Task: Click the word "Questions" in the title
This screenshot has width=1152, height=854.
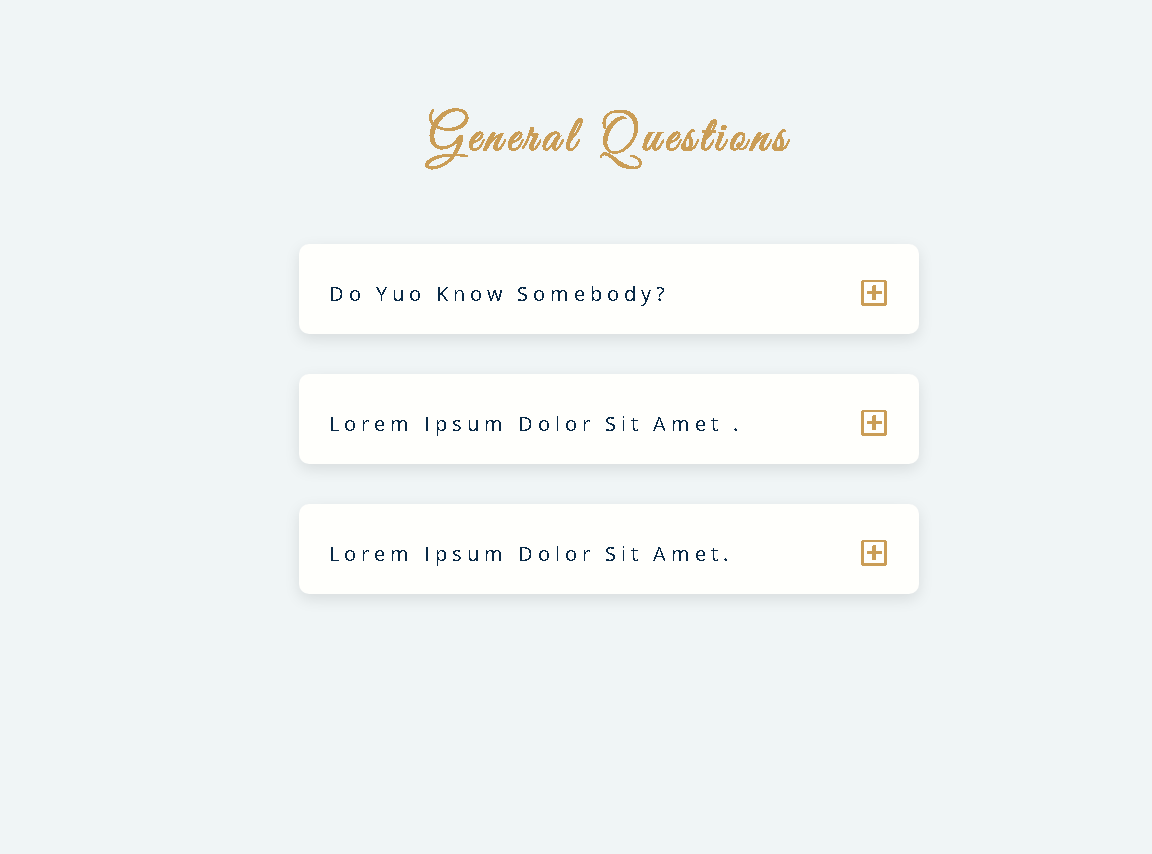Action: [695, 138]
